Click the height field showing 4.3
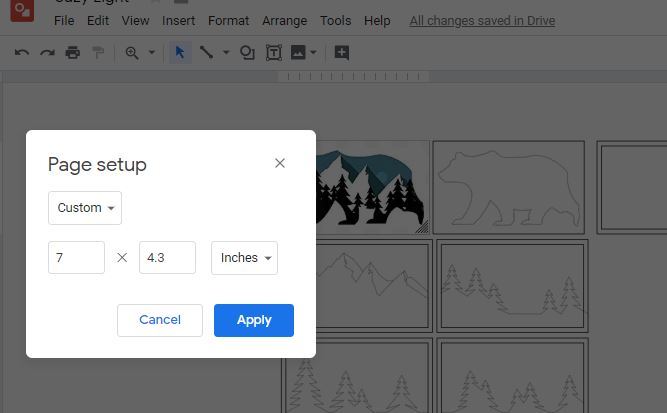Image resolution: width=667 pixels, height=413 pixels. (168, 257)
